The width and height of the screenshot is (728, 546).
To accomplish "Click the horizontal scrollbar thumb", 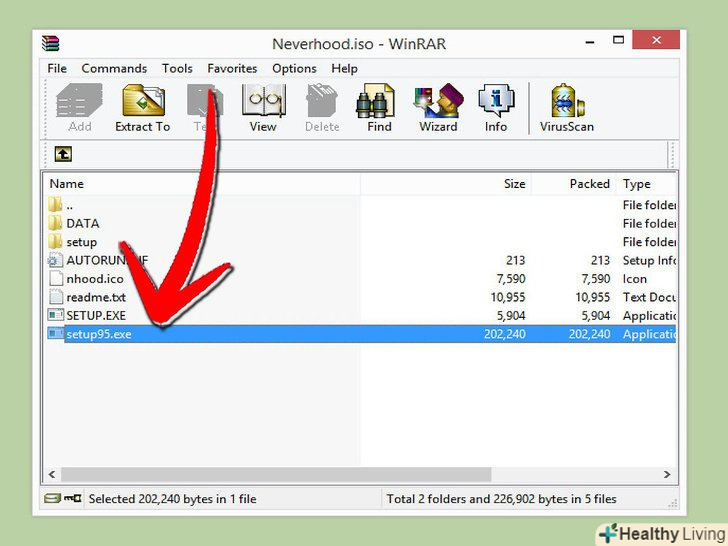I will (276, 474).
